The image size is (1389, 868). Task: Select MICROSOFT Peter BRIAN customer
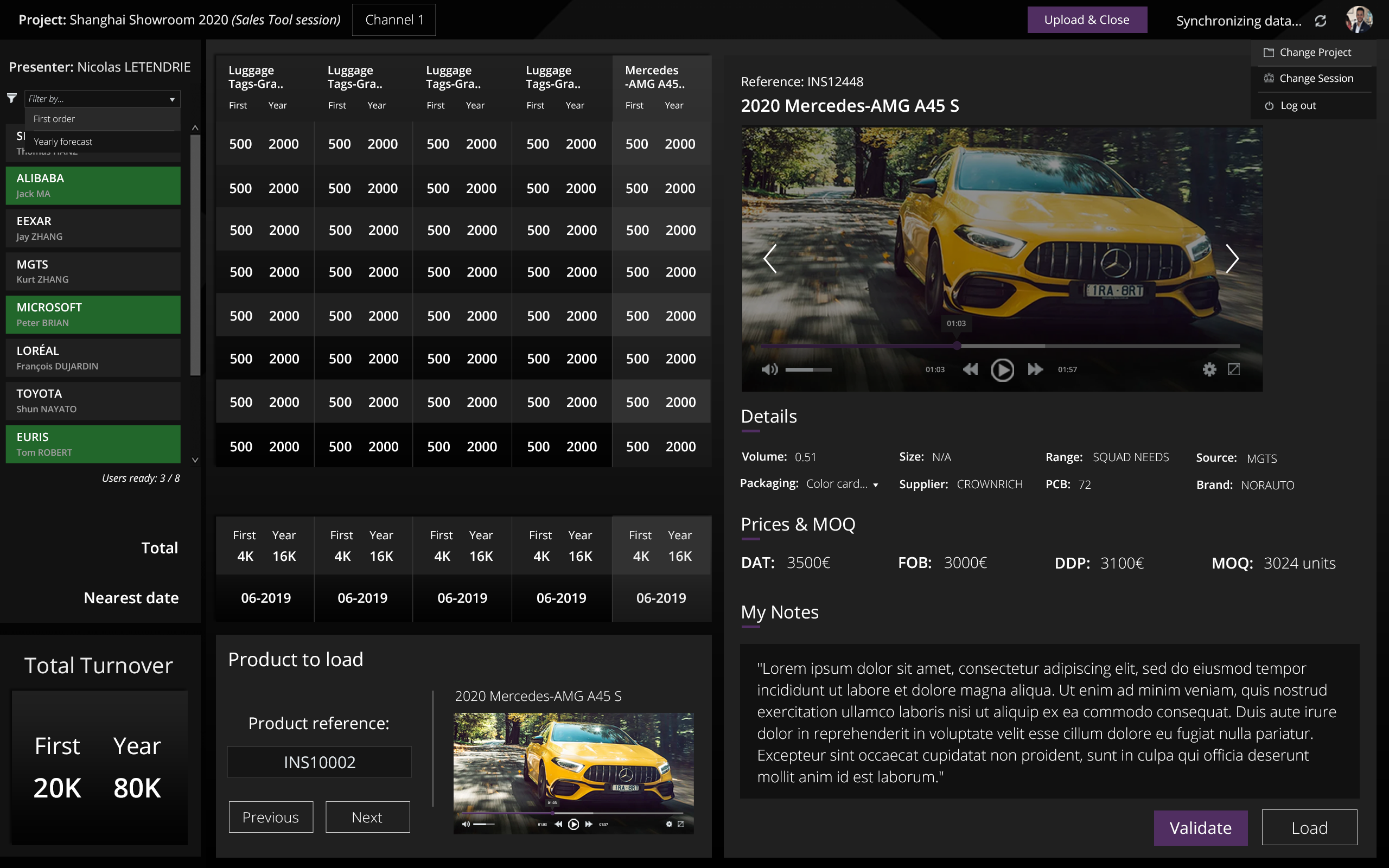(x=93, y=315)
